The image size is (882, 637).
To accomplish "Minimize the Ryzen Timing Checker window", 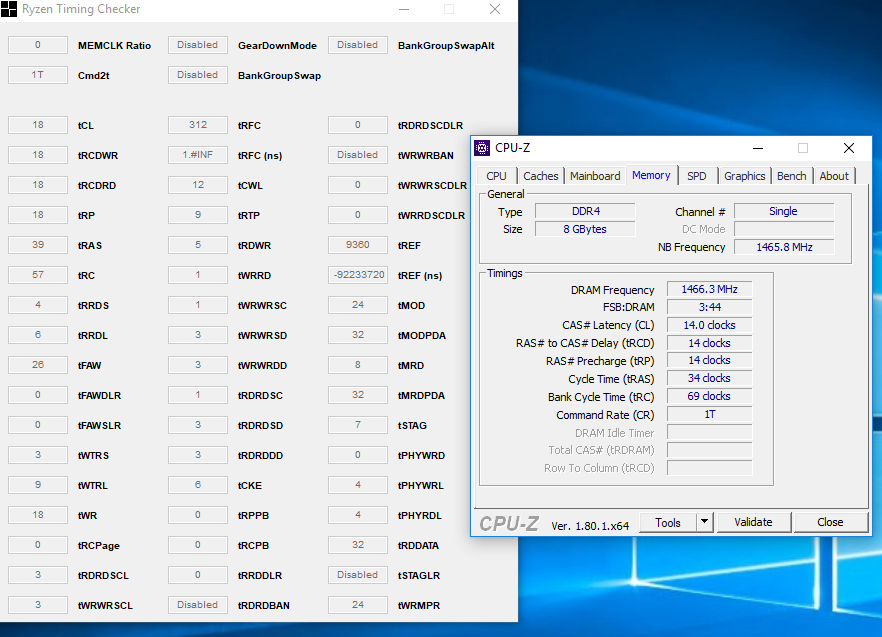I will tap(404, 9).
